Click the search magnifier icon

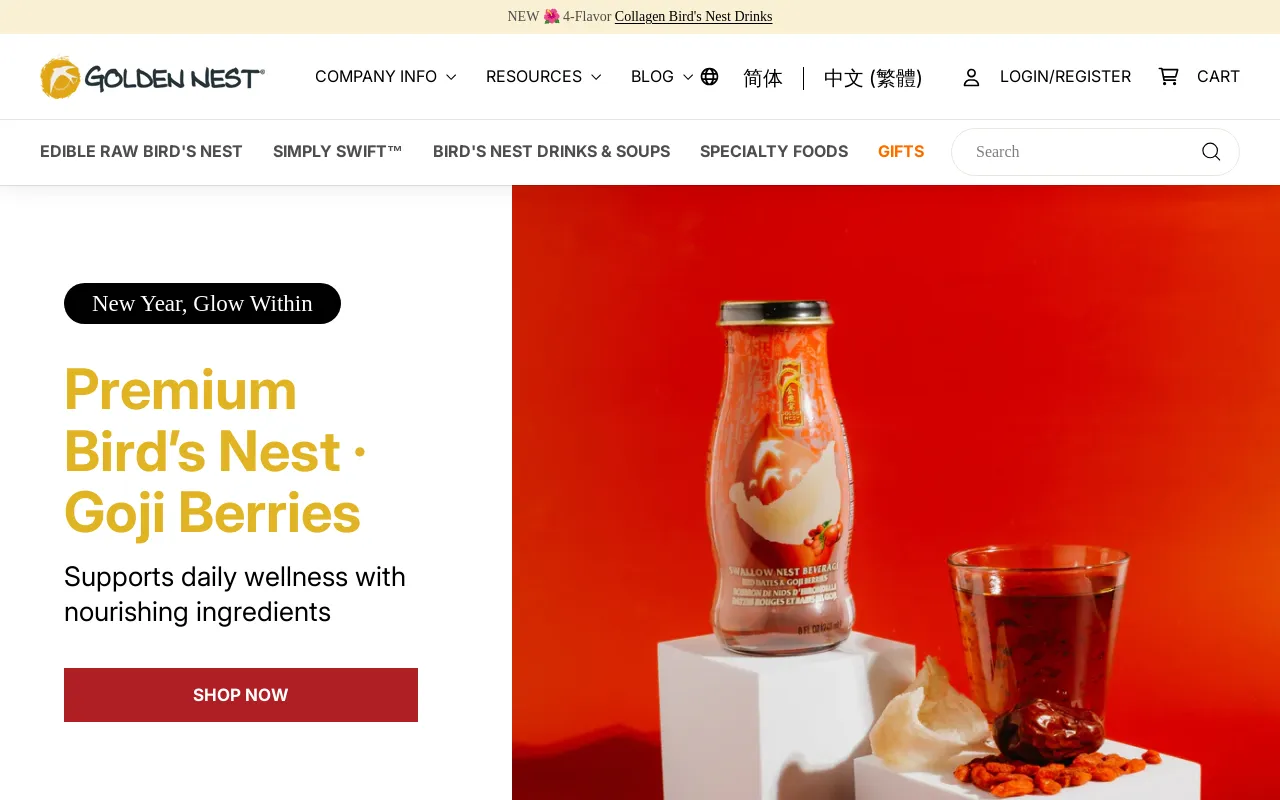1211,152
